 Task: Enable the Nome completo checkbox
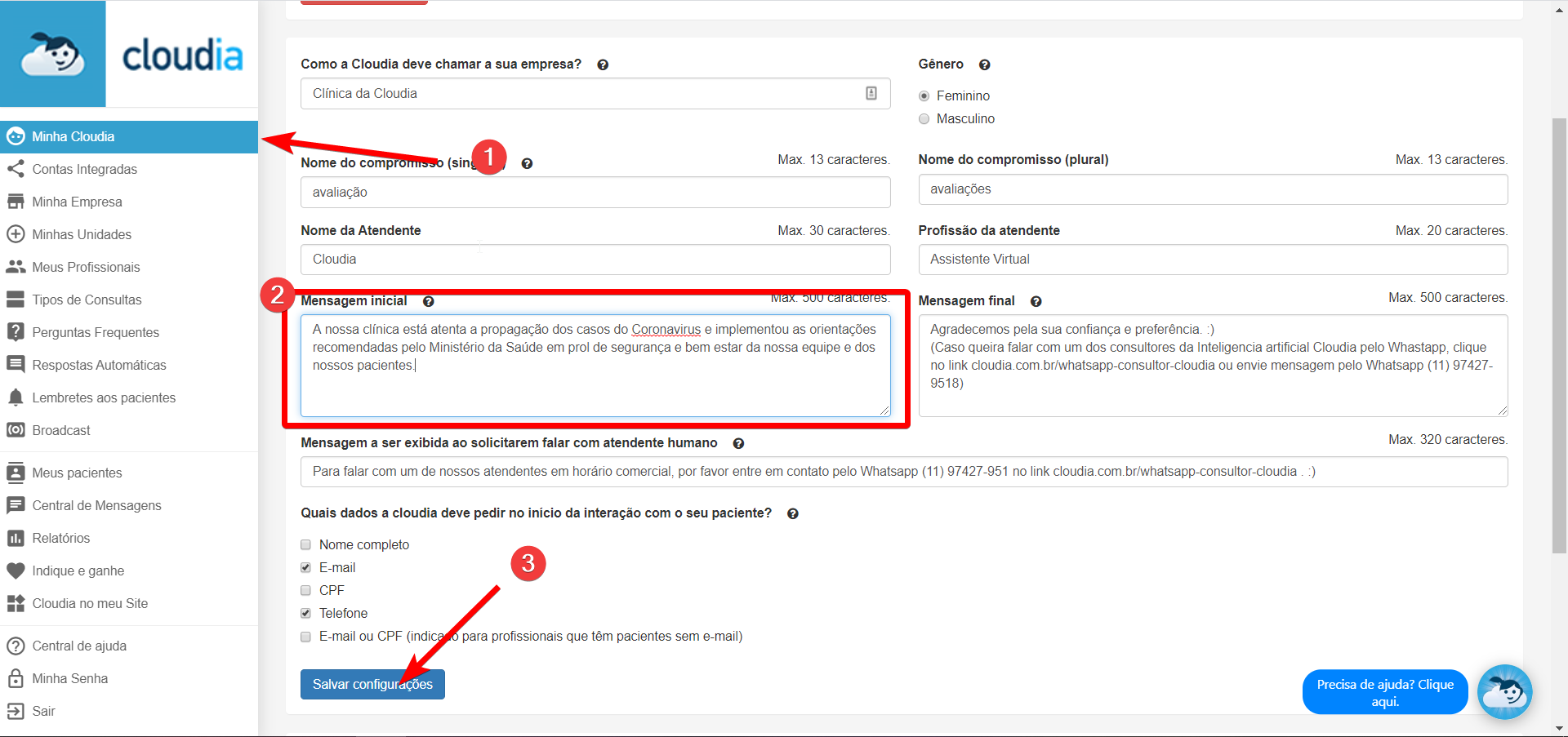306,544
